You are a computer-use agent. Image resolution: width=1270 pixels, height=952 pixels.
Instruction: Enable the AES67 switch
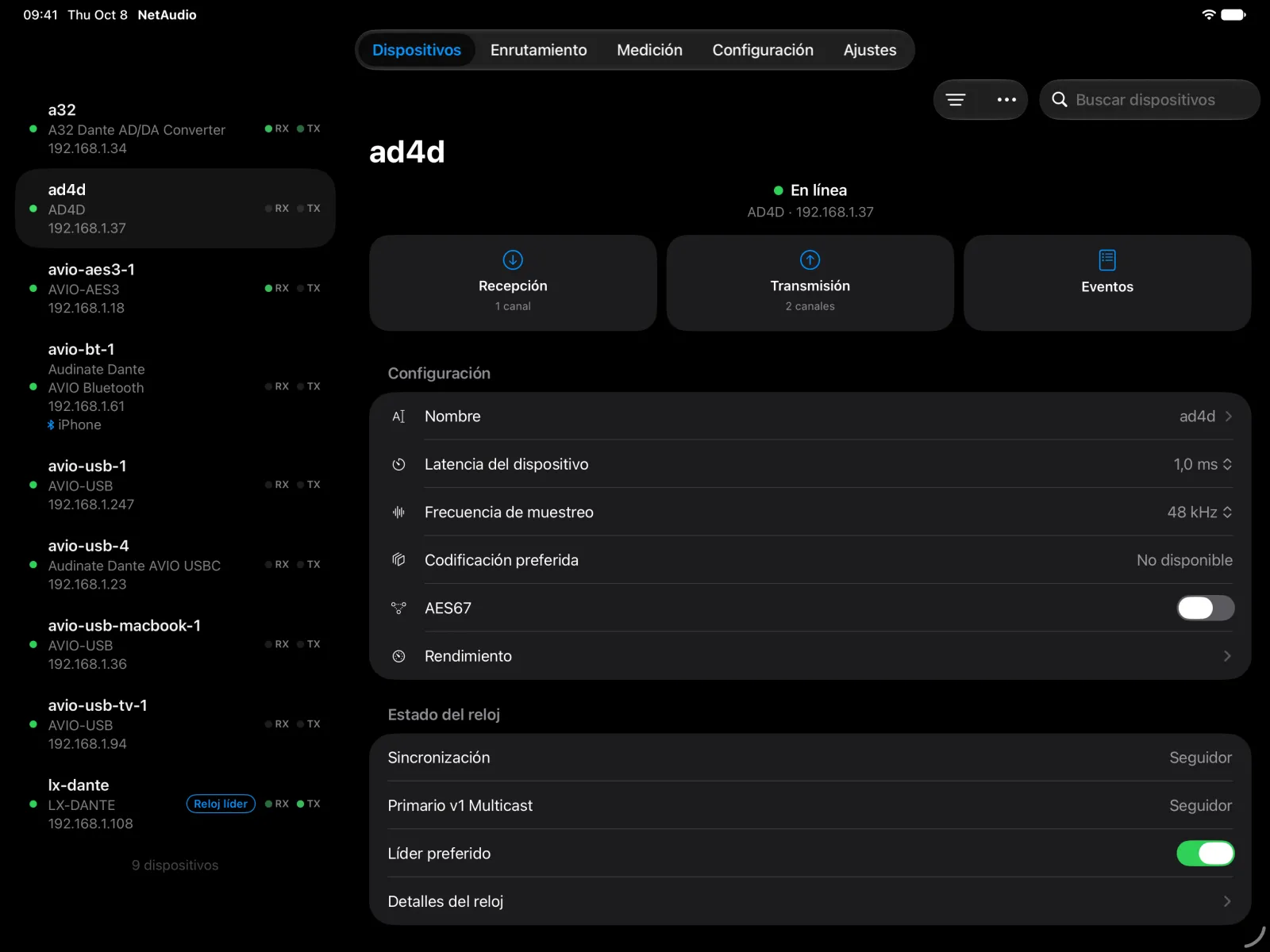tap(1205, 608)
